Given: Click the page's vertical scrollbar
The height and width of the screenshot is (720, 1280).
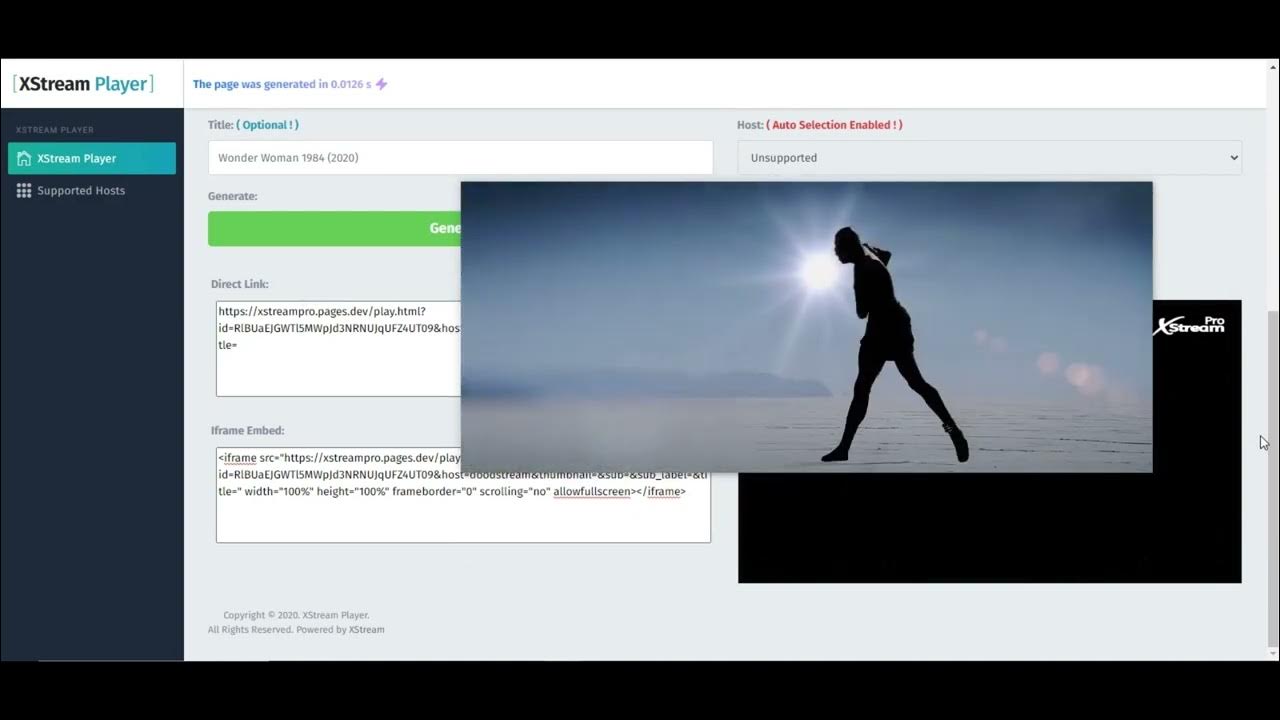Looking at the screenshot, I should (x=1273, y=478).
